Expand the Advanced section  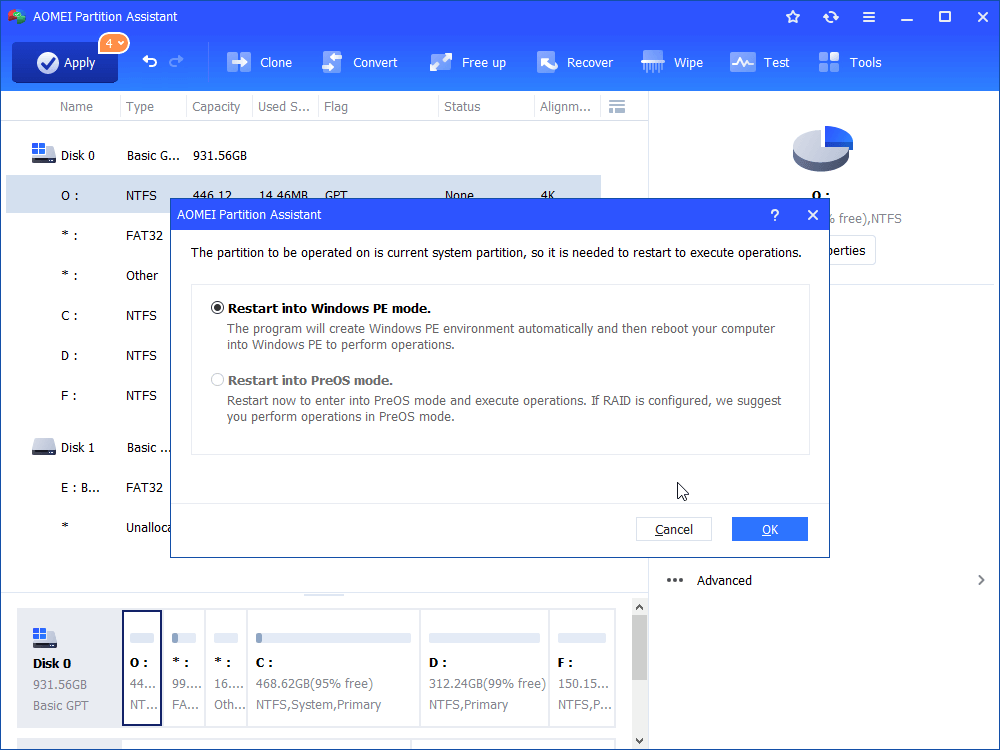tap(826, 580)
